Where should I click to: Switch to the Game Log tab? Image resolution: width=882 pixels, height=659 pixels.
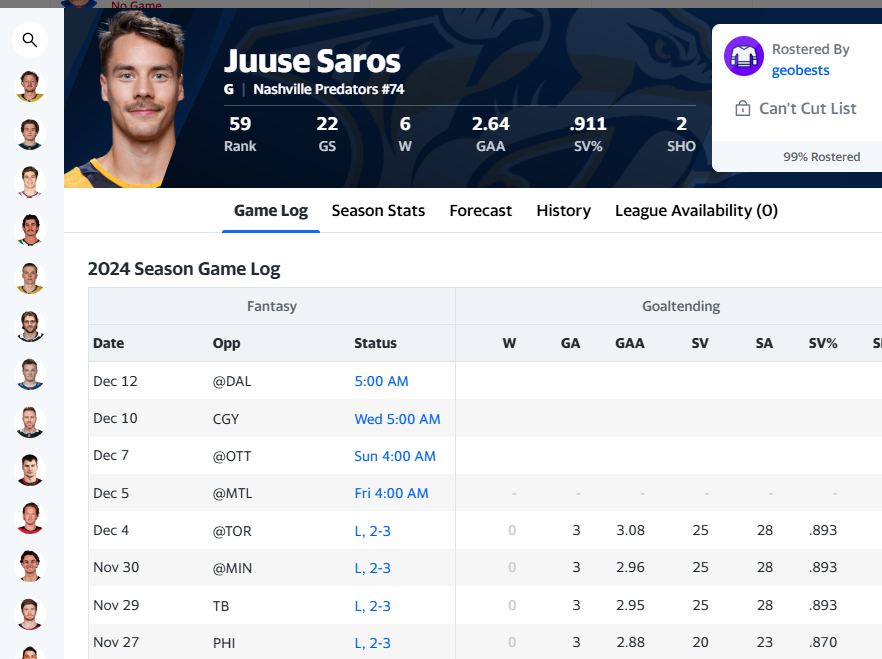271,211
